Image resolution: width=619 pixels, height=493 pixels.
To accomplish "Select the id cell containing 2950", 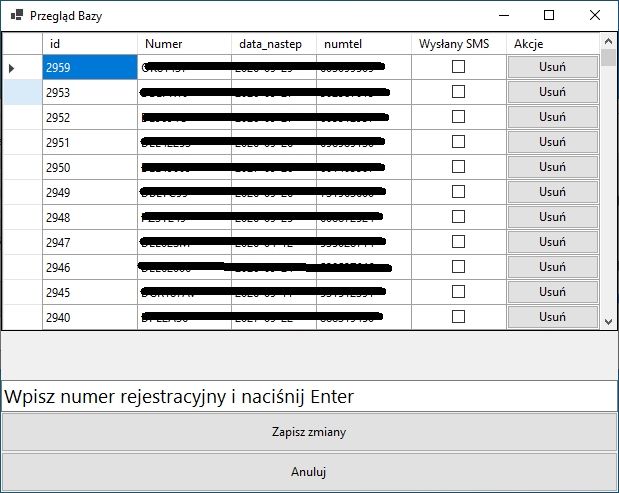I will click(x=89, y=167).
